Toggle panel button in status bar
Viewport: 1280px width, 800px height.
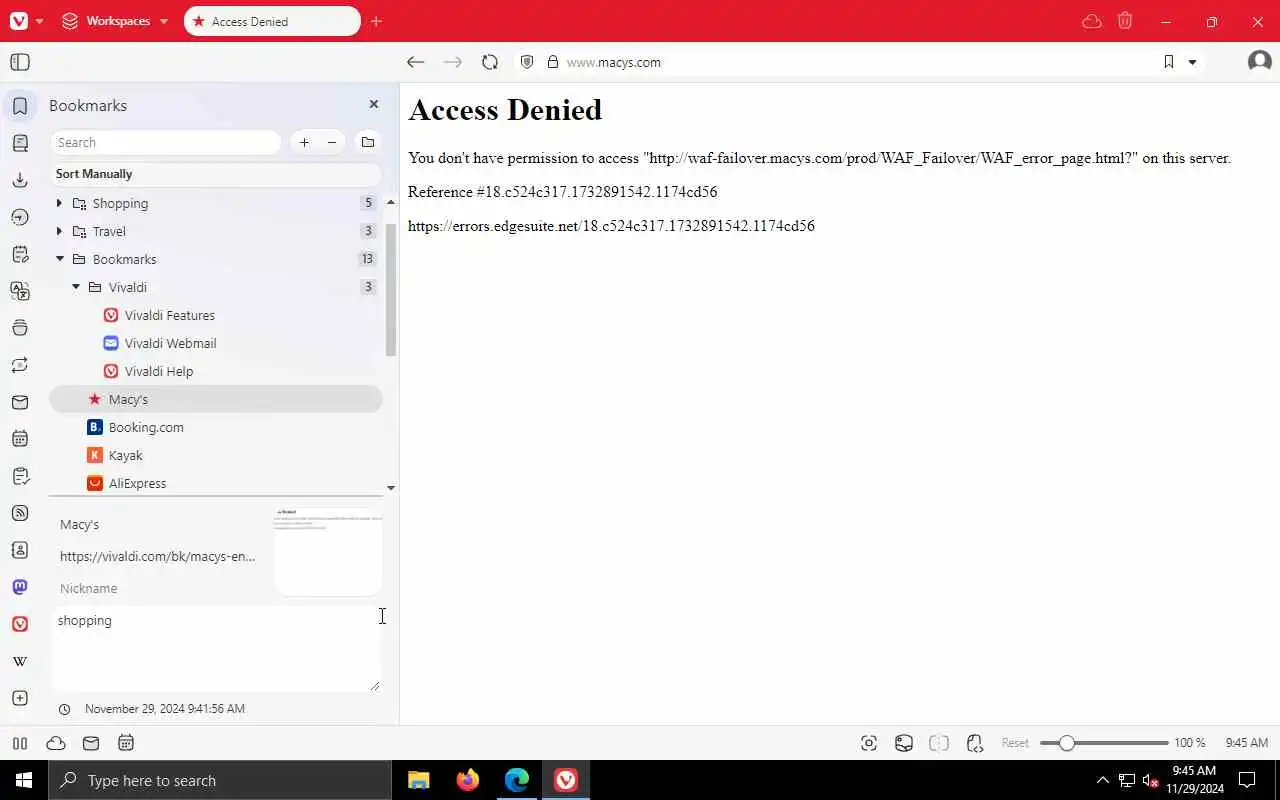[19, 743]
